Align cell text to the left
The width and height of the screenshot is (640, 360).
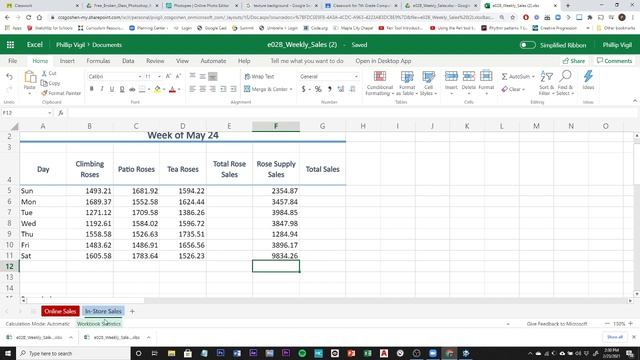[192, 89]
